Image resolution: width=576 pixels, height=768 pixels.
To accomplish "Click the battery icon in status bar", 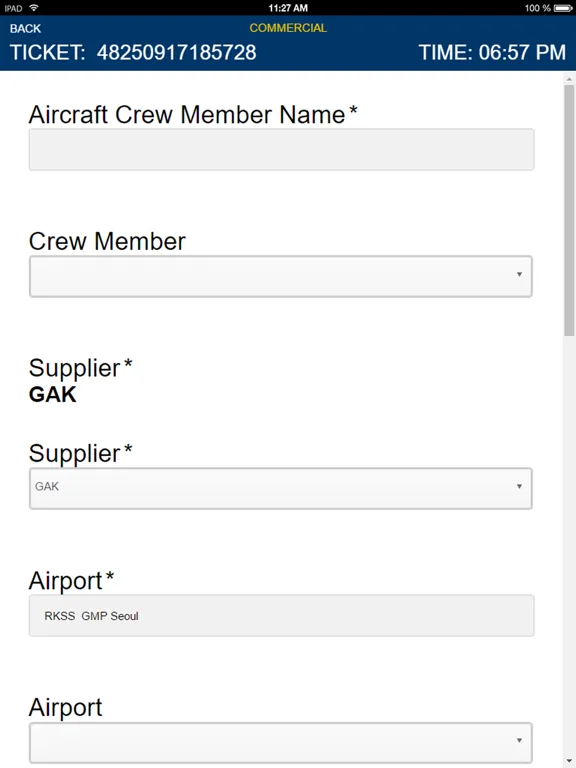I will tap(563, 8).
